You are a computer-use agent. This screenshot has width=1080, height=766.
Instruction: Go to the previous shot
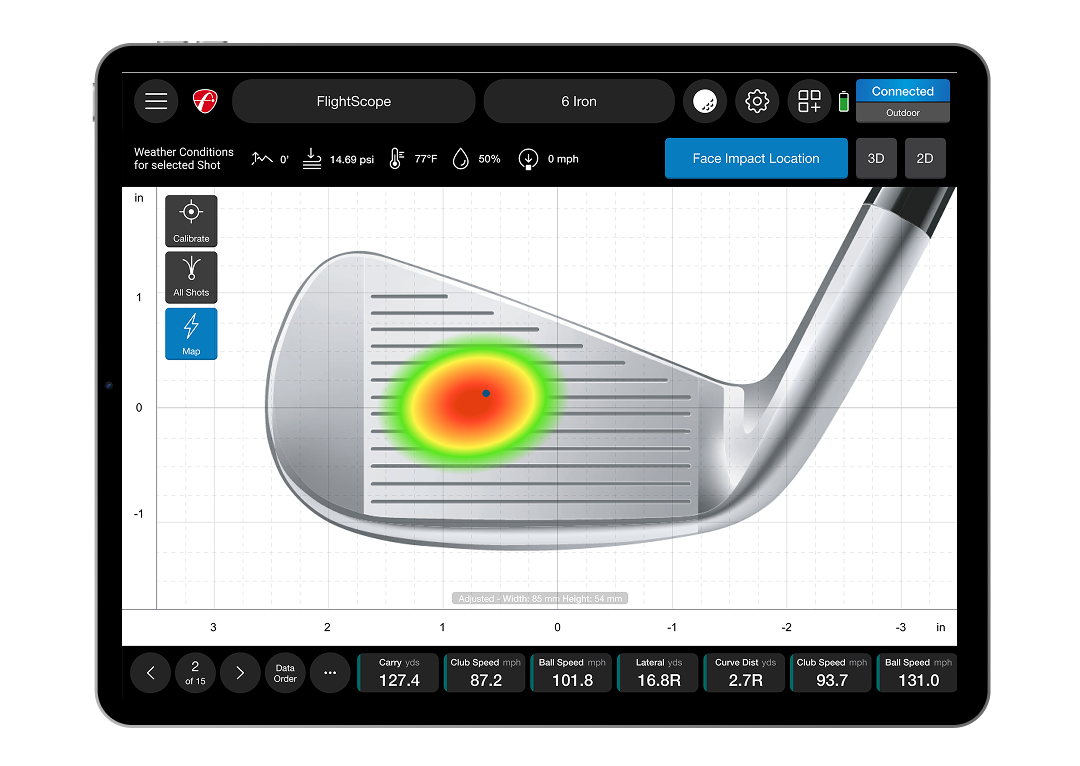[151, 673]
